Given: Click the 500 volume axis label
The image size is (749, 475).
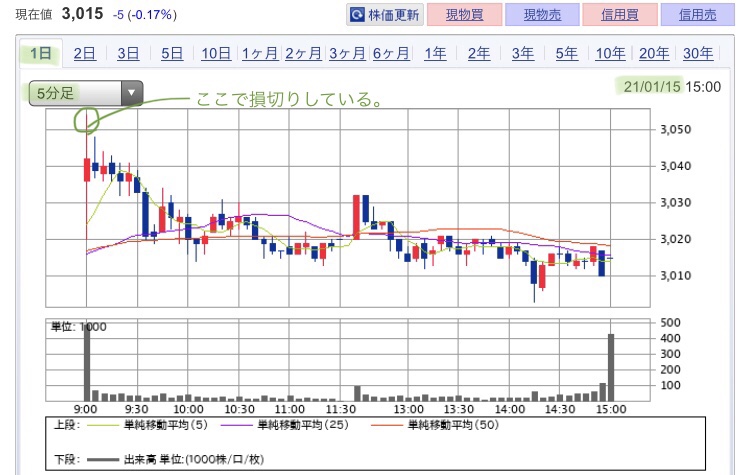Looking at the screenshot, I should [670, 323].
